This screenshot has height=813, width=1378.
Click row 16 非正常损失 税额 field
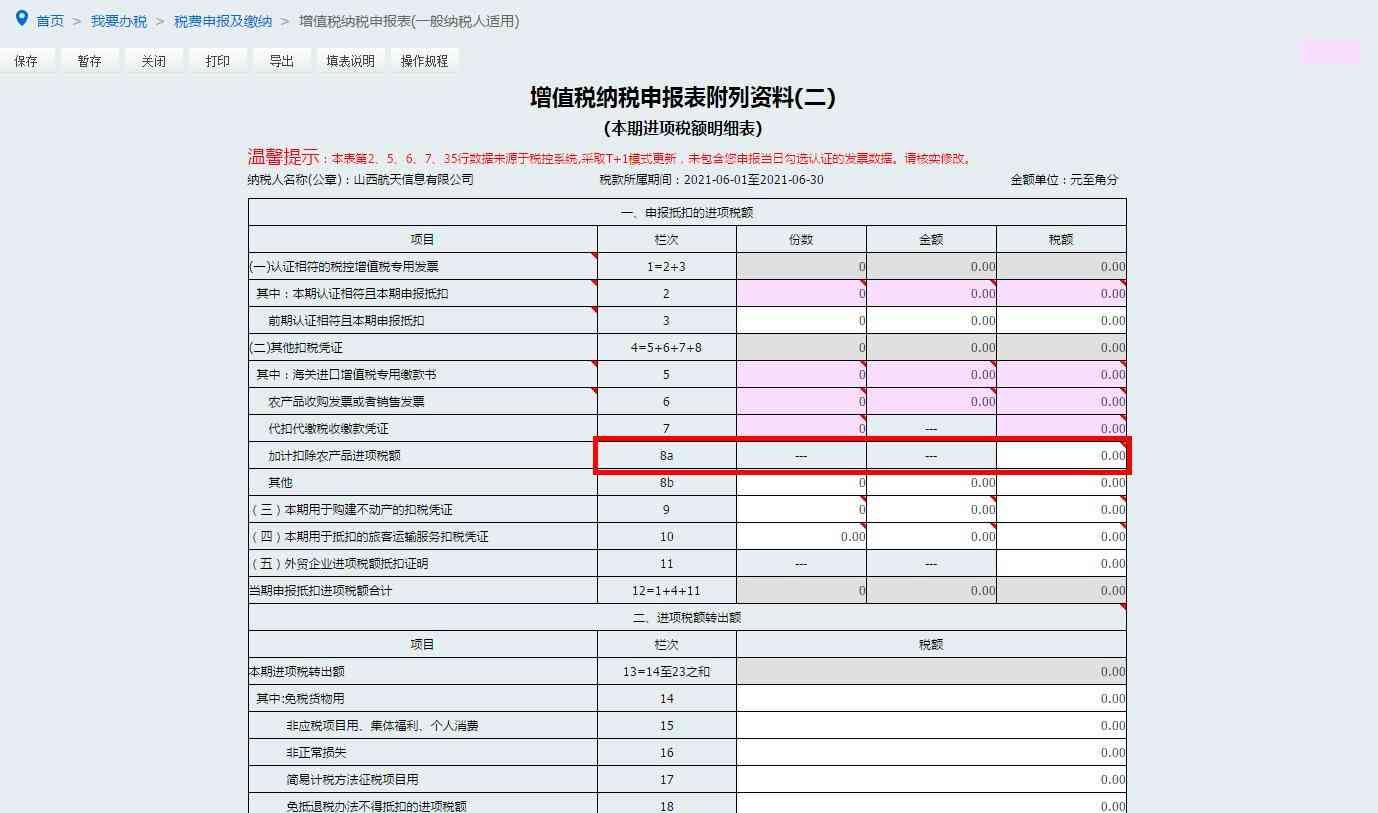(931, 753)
